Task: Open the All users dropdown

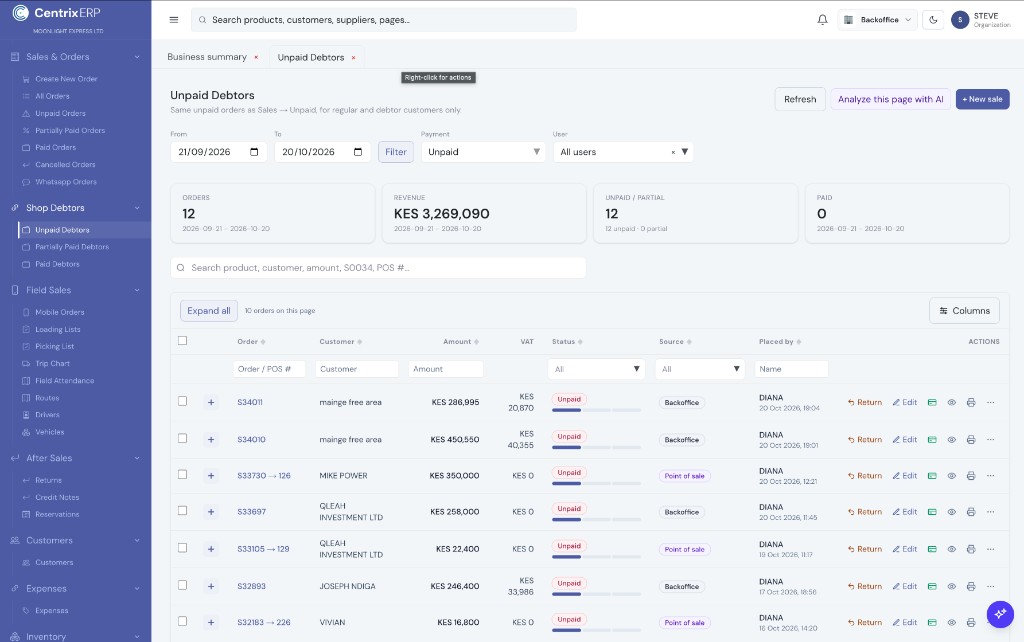Action: 623,152
